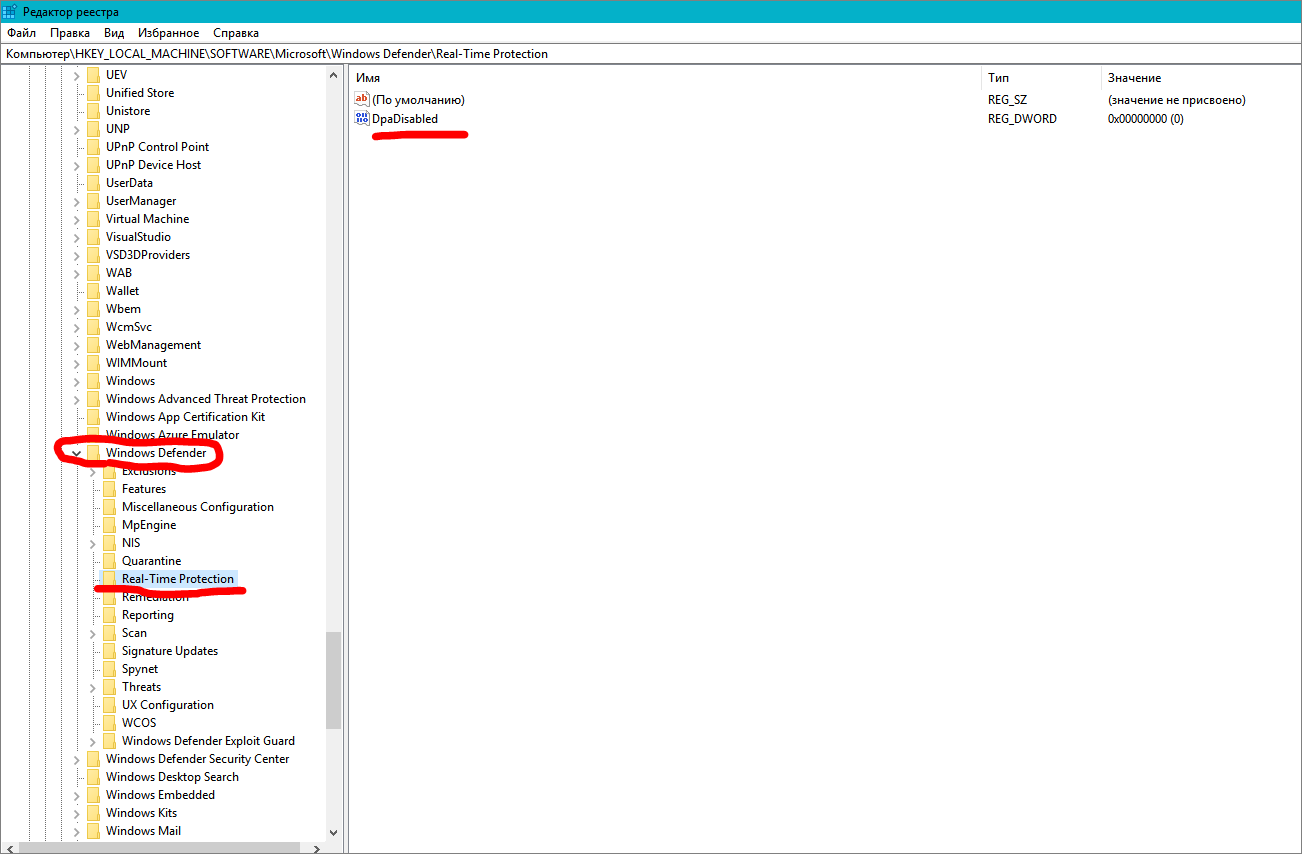Expand the Virtual Machine key
This screenshot has width=1302, height=854.
click(x=77, y=219)
